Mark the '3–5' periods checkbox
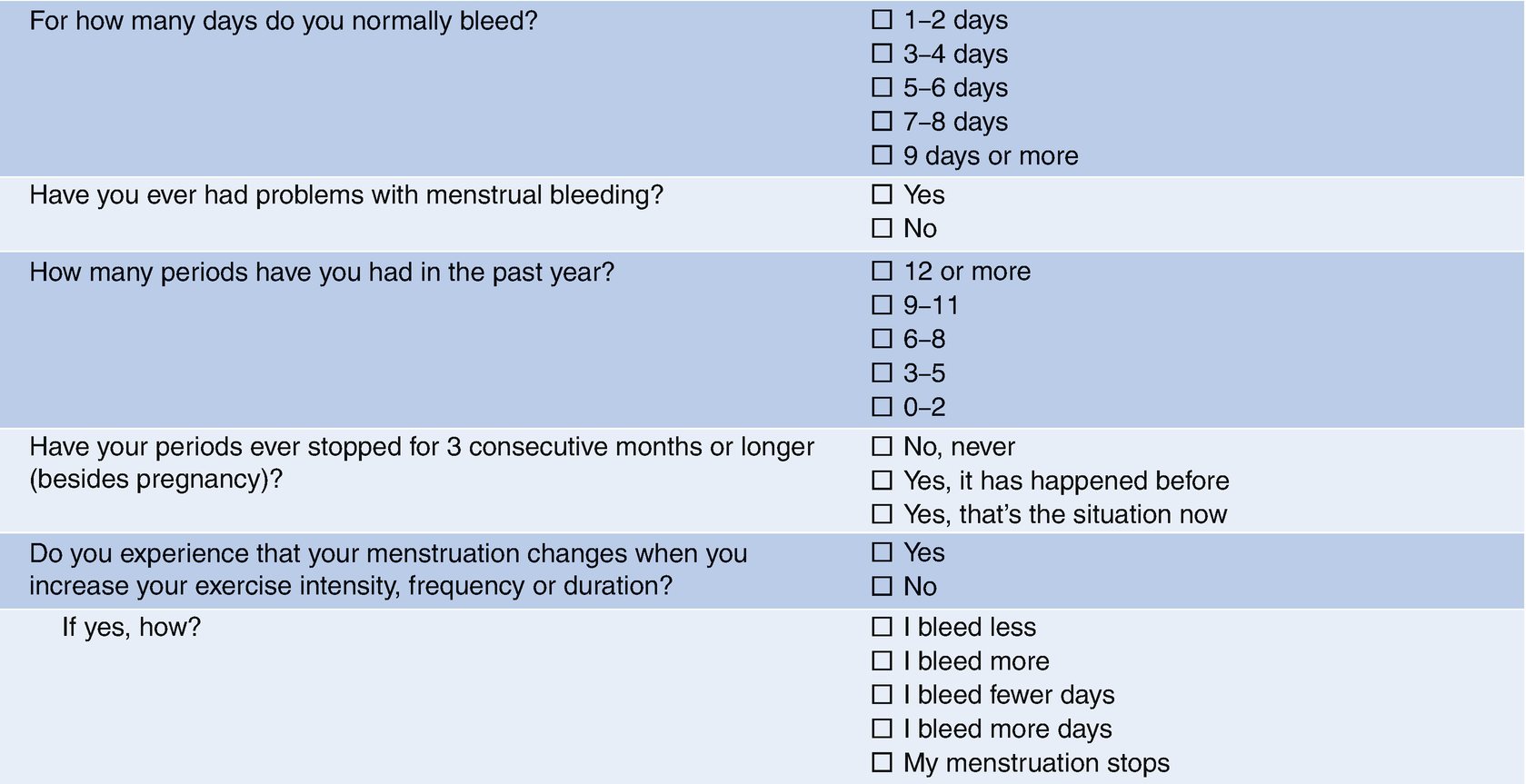 882,372
